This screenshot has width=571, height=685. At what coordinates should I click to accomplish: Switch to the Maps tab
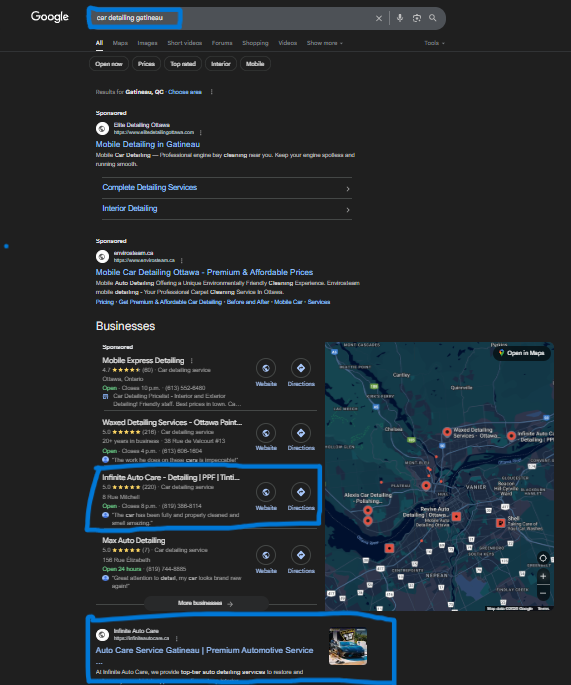120,43
